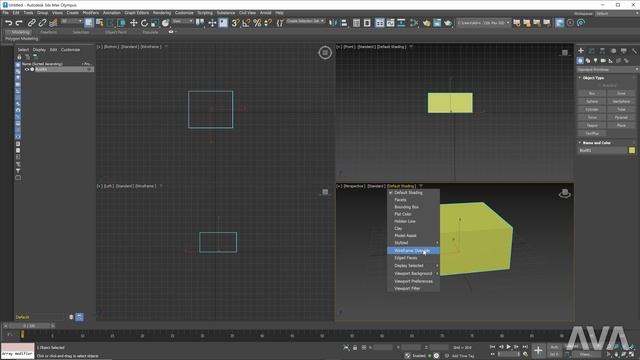Open the Modifiers menu
Image resolution: width=640 pixels, height=360 pixels.
tap(91, 13)
